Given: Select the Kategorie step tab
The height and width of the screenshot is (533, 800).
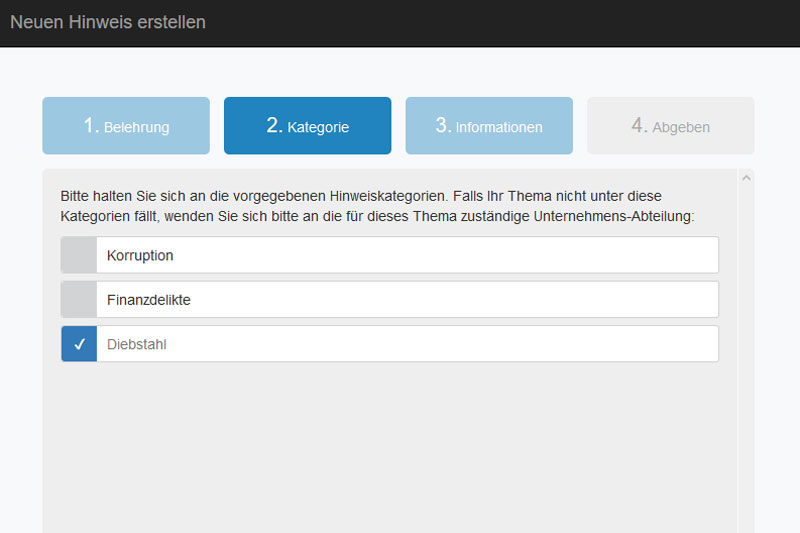Looking at the screenshot, I should [307, 126].
